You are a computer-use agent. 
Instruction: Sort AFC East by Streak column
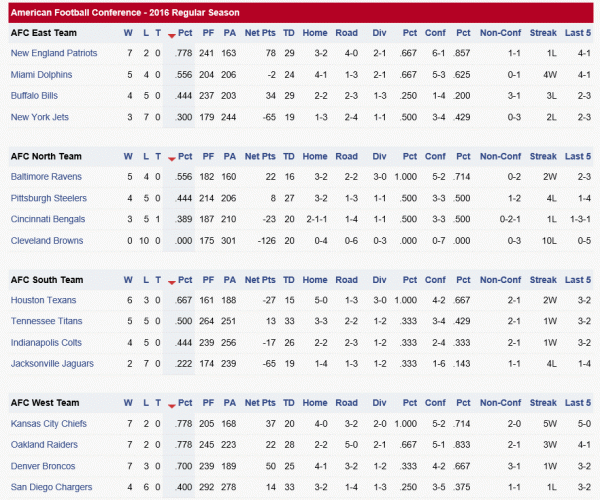point(543,33)
